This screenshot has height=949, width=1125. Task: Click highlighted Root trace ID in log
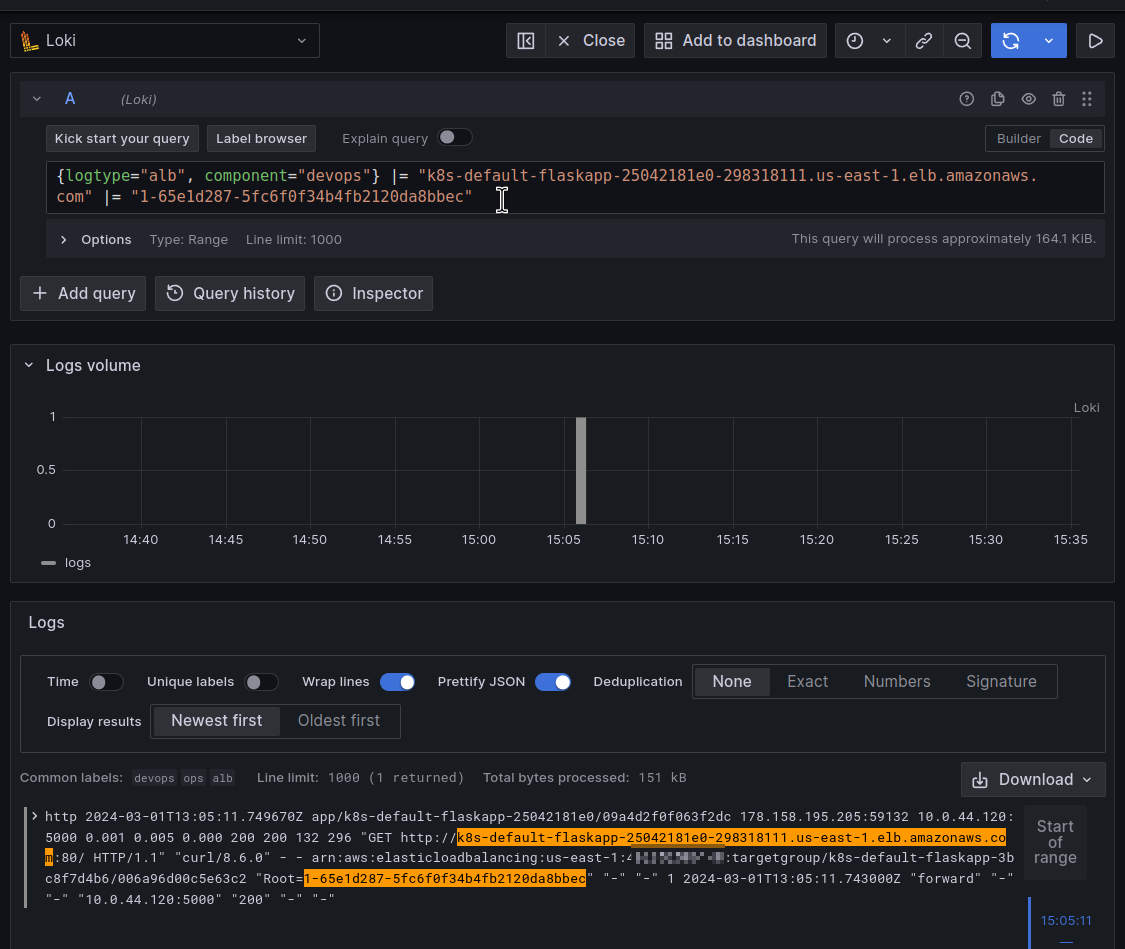tap(445, 879)
